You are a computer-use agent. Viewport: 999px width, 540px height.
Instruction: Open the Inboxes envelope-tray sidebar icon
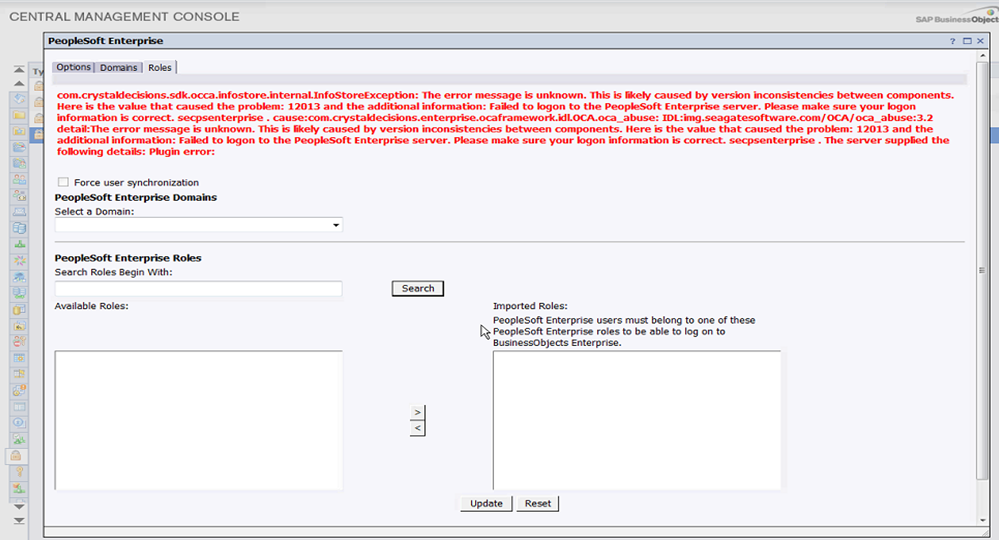click(19, 212)
